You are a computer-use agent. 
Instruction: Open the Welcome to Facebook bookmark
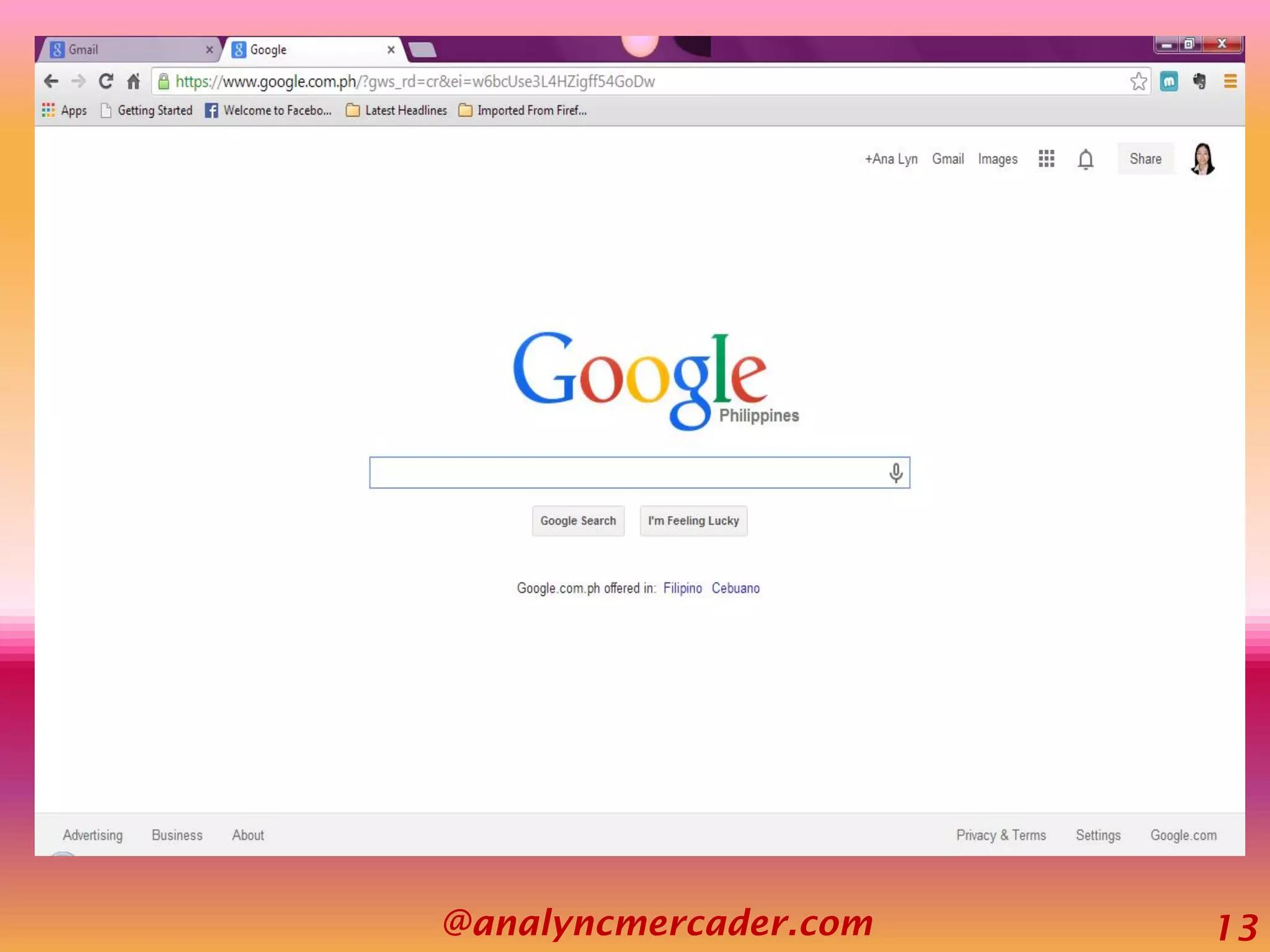click(269, 110)
